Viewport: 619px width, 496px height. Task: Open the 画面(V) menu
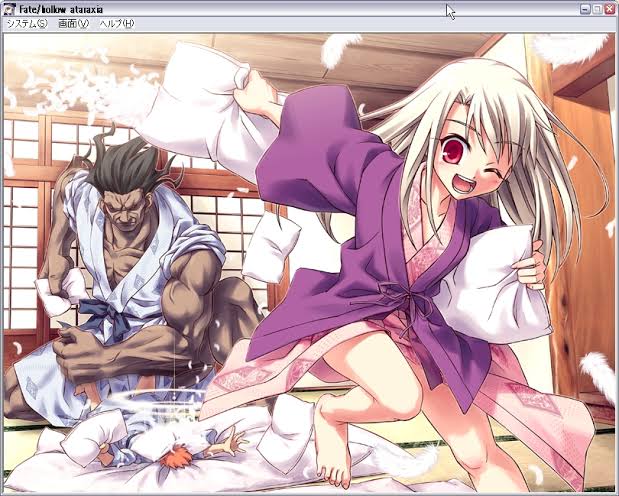click(73, 23)
